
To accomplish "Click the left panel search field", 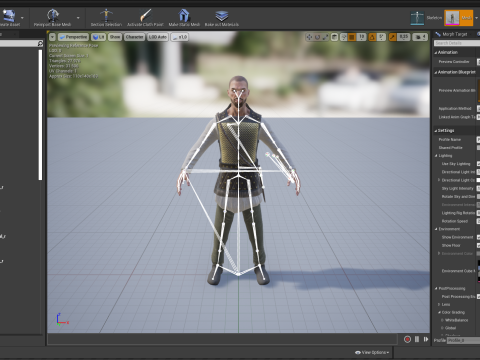I will tap(18, 43).
